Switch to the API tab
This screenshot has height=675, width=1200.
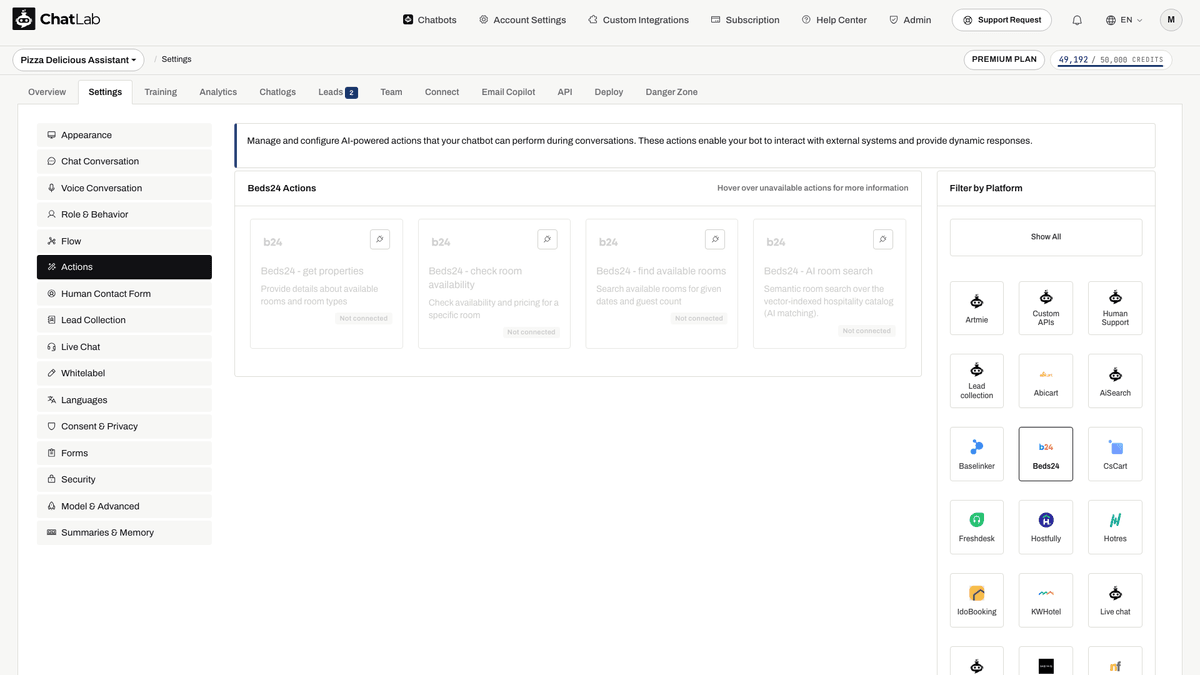coord(565,92)
